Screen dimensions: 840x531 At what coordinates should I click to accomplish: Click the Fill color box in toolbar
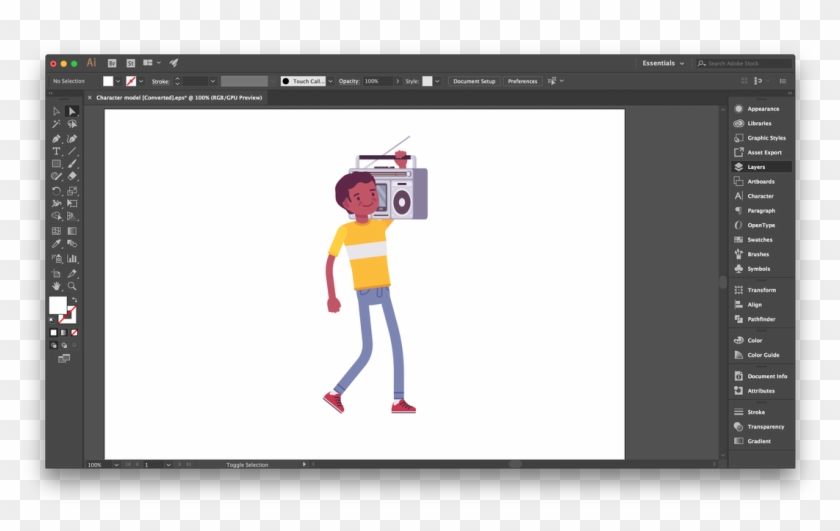(58, 305)
